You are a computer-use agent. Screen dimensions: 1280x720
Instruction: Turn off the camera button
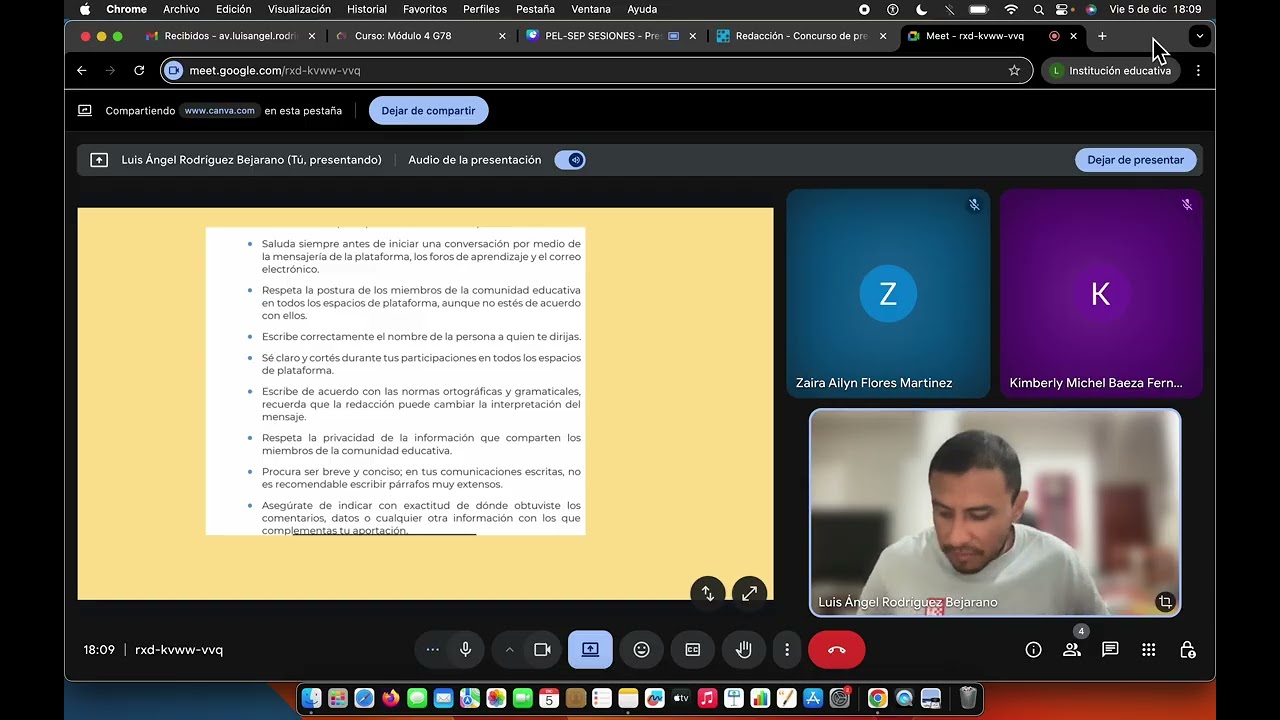click(x=542, y=650)
